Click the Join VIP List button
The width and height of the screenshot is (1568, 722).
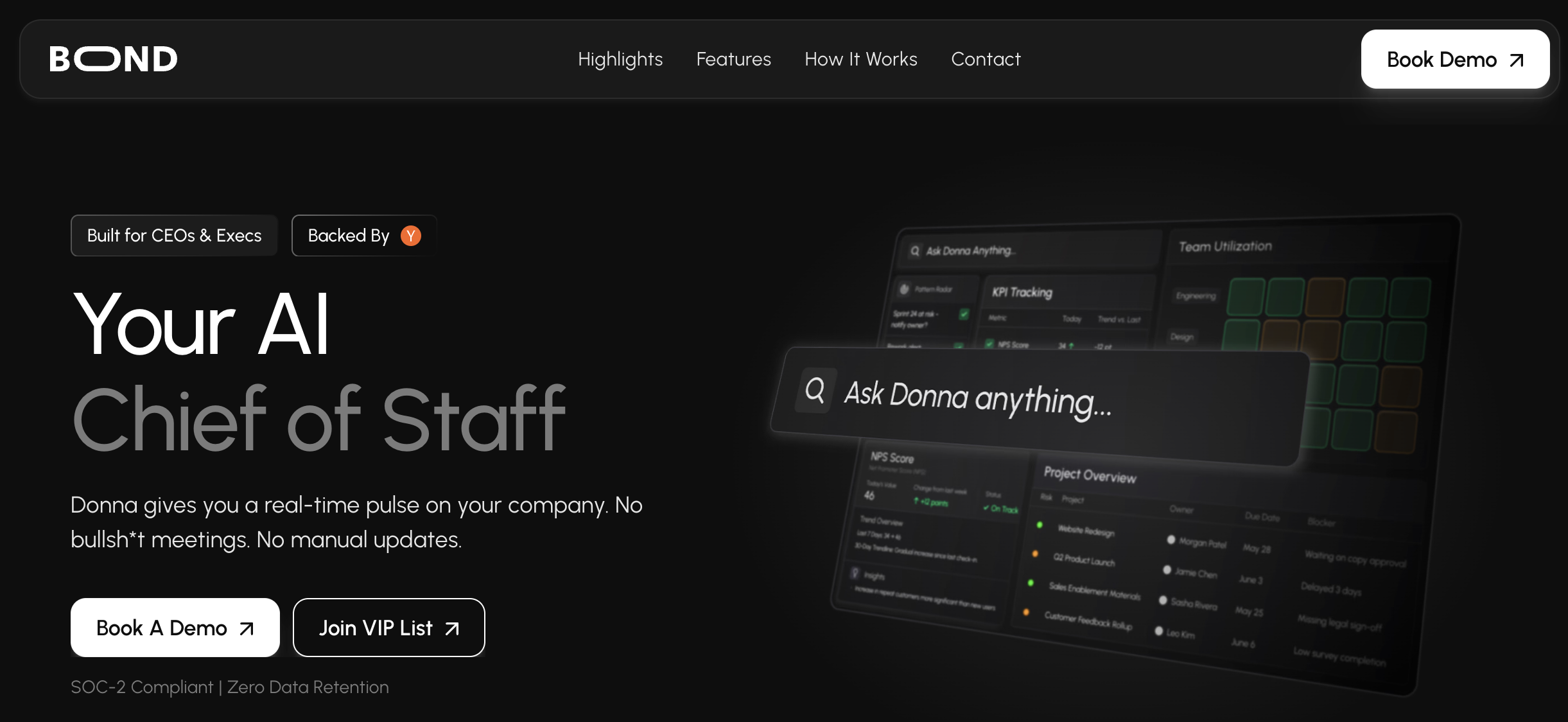(x=389, y=628)
